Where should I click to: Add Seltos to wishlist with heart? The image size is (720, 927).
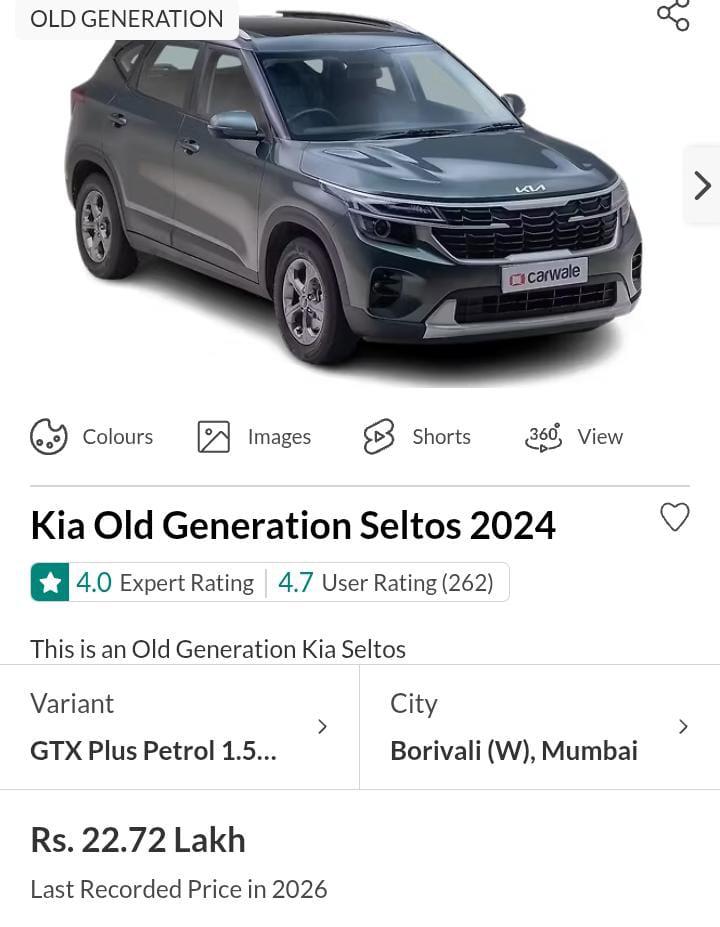[x=675, y=517]
